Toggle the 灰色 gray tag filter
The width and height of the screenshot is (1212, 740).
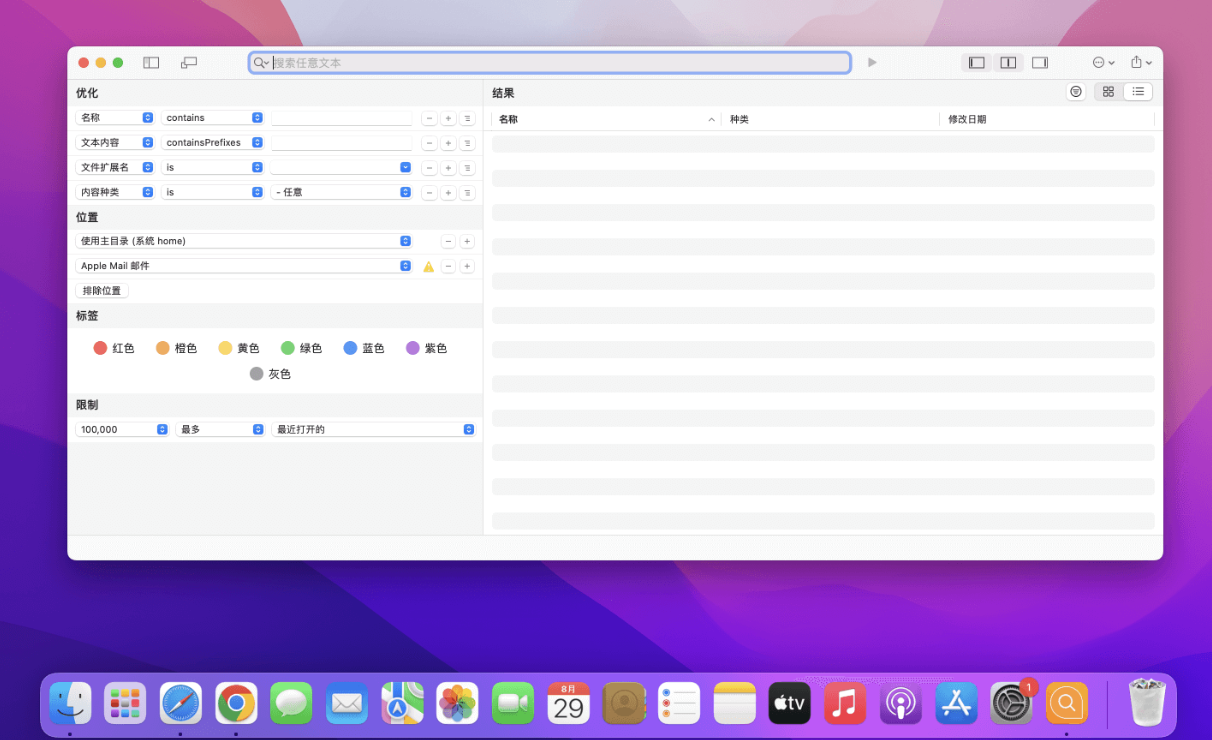click(x=256, y=373)
